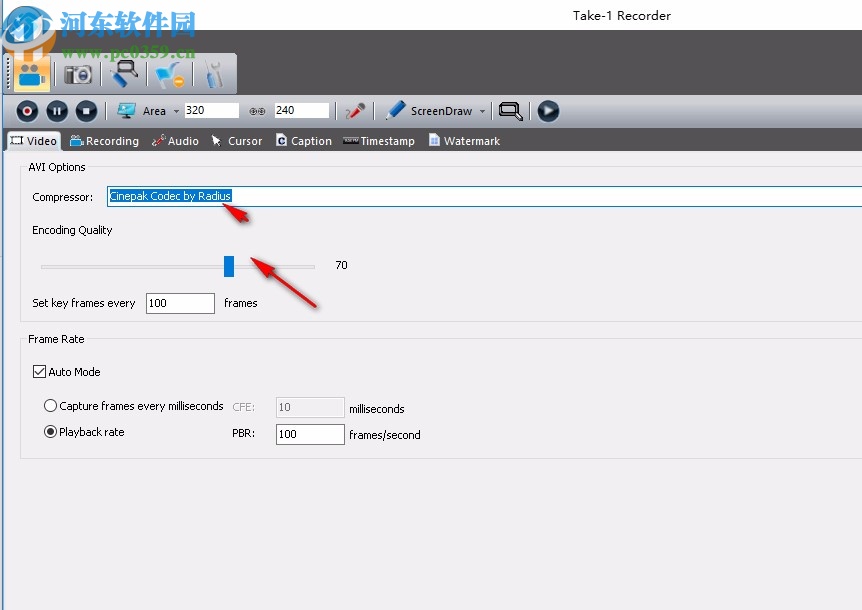
Task: Open the magnifier viewer tool icon
Action: click(x=124, y=74)
